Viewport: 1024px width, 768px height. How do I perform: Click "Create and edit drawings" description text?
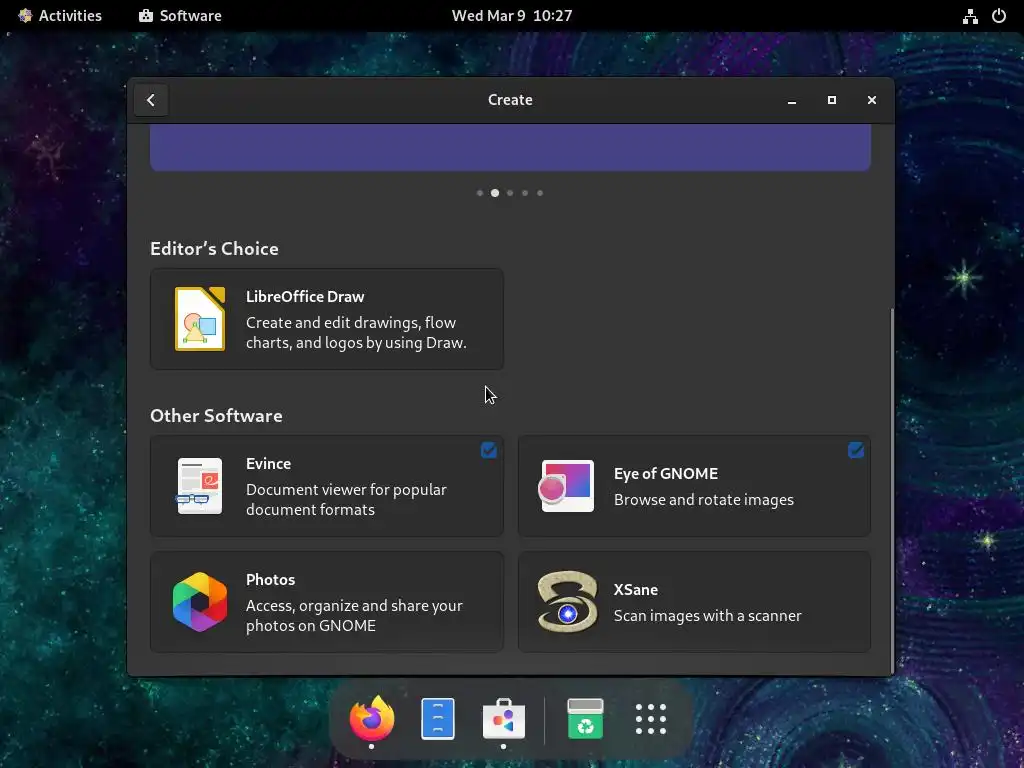click(x=356, y=332)
